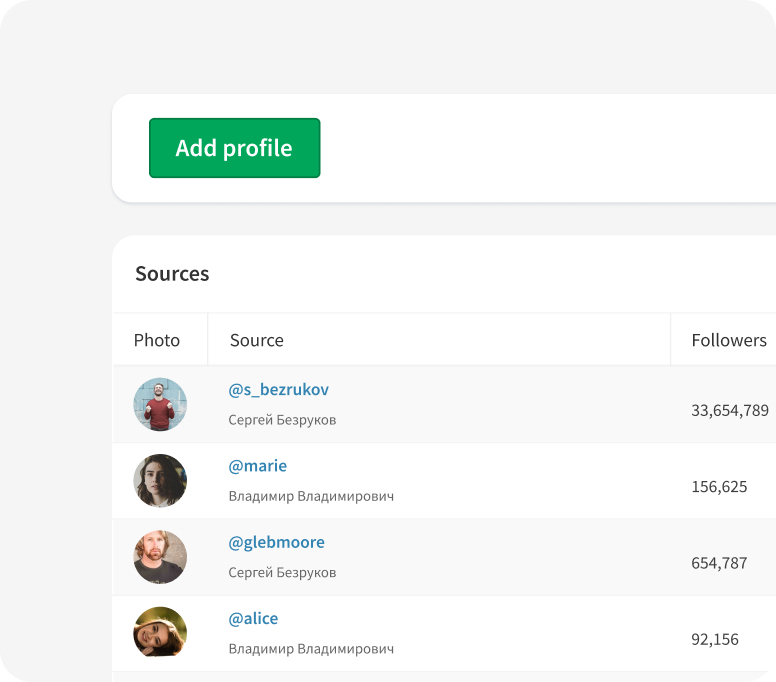Go to the @glebmoore profile link
Image resolution: width=776 pixels, height=682 pixels.
[277, 542]
